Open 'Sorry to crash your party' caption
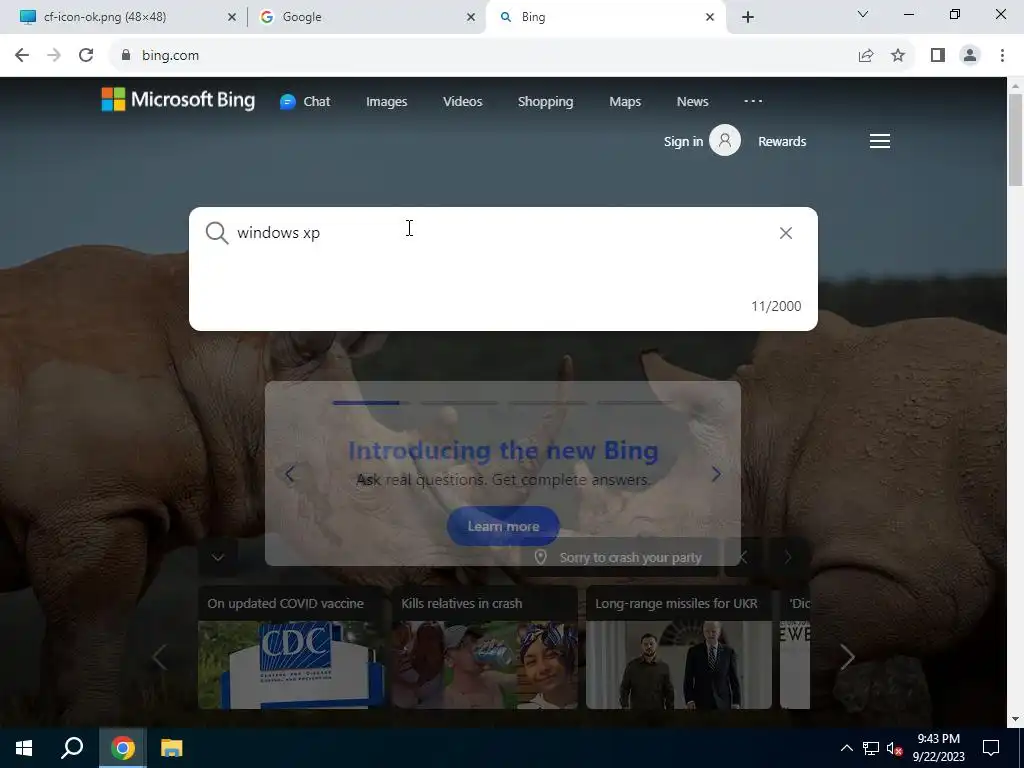The height and width of the screenshot is (768, 1024). coord(630,557)
